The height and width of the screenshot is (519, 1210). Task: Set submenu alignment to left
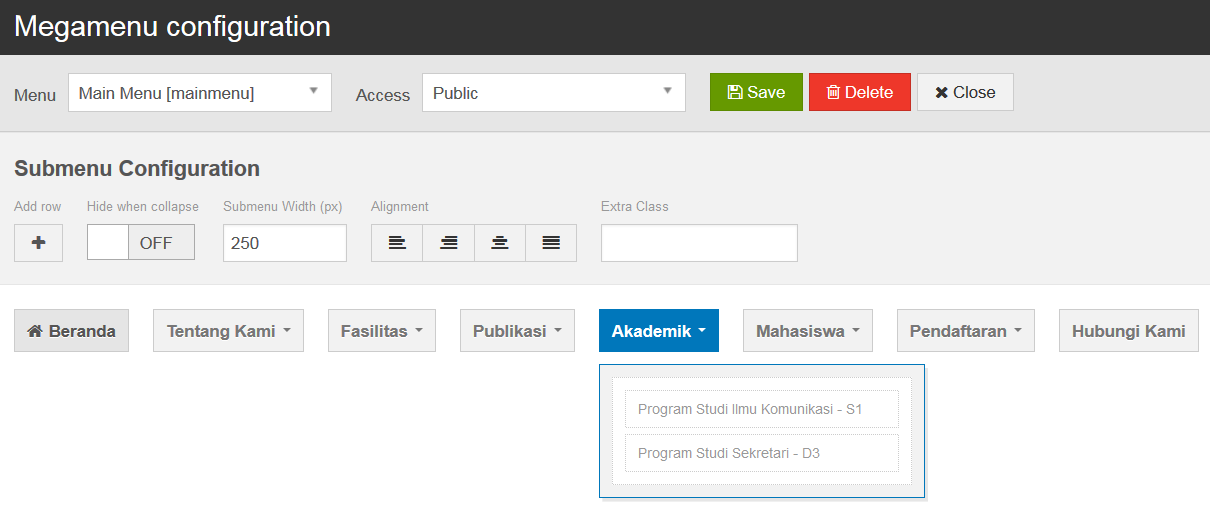click(397, 243)
